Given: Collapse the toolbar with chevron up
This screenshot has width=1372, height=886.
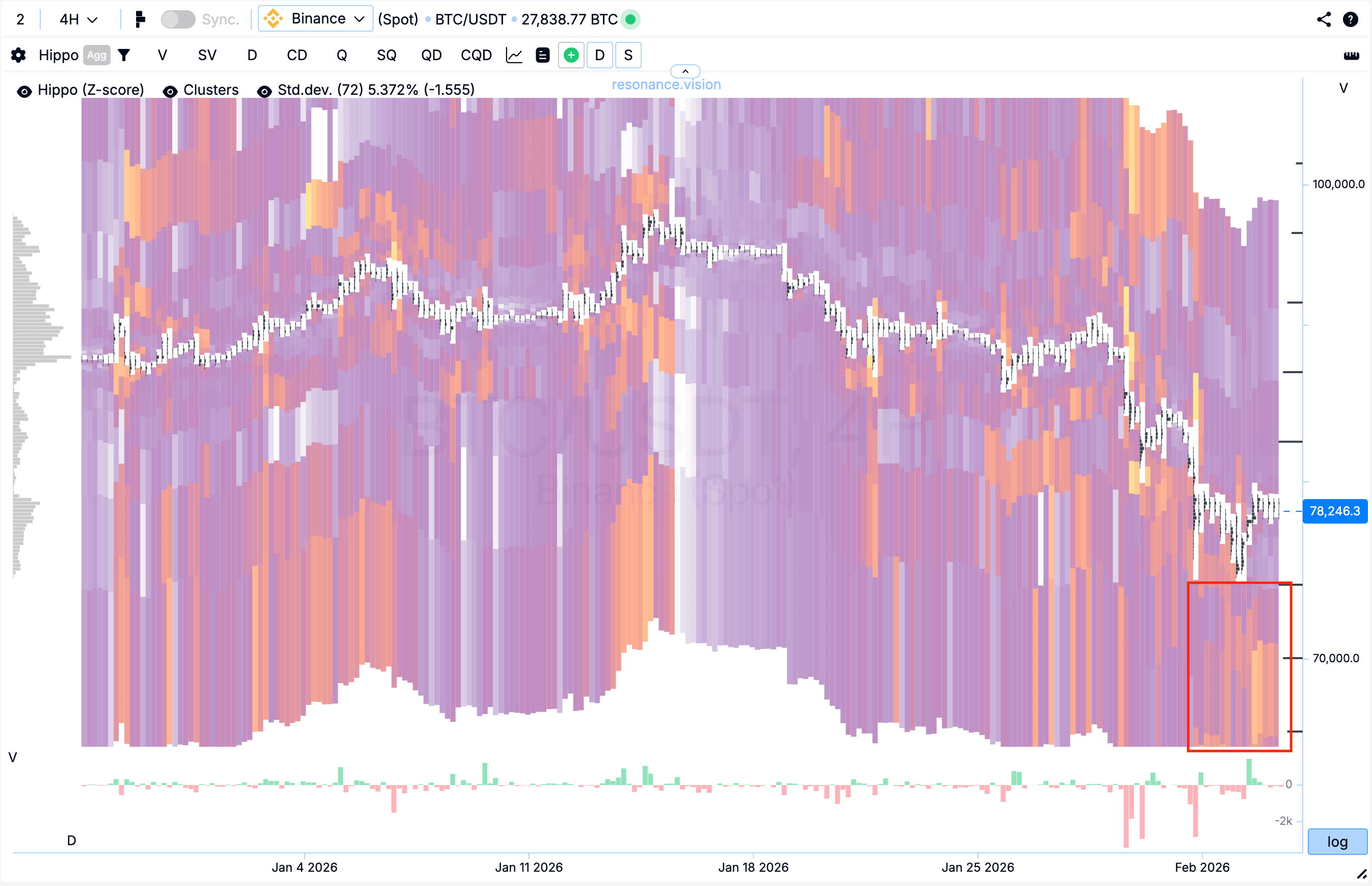Looking at the screenshot, I should pyautogui.click(x=685, y=71).
